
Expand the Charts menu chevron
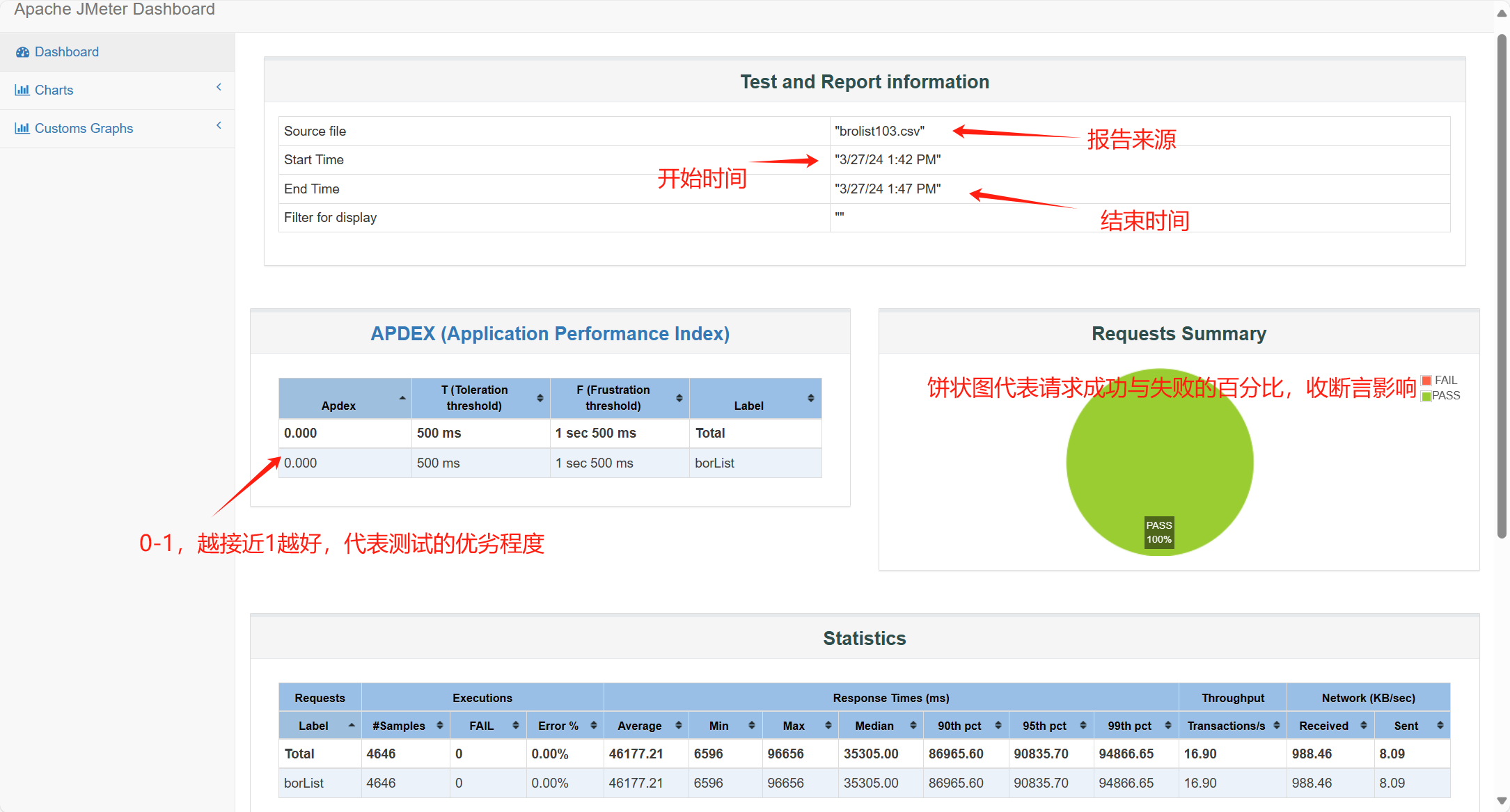tap(219, 88)
